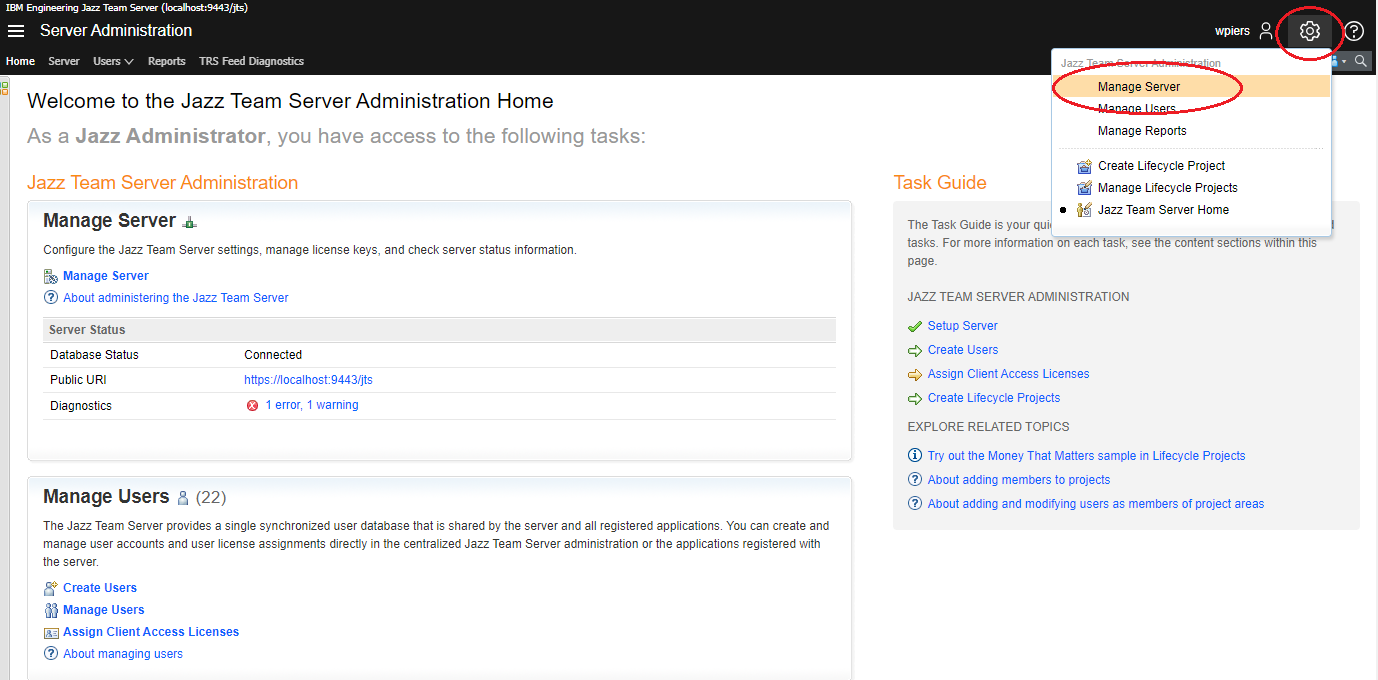Viewport: 1378px width, 680px height.
Task: Open Try out the Money That Matters sample
Action: (x=1087, y=456)
